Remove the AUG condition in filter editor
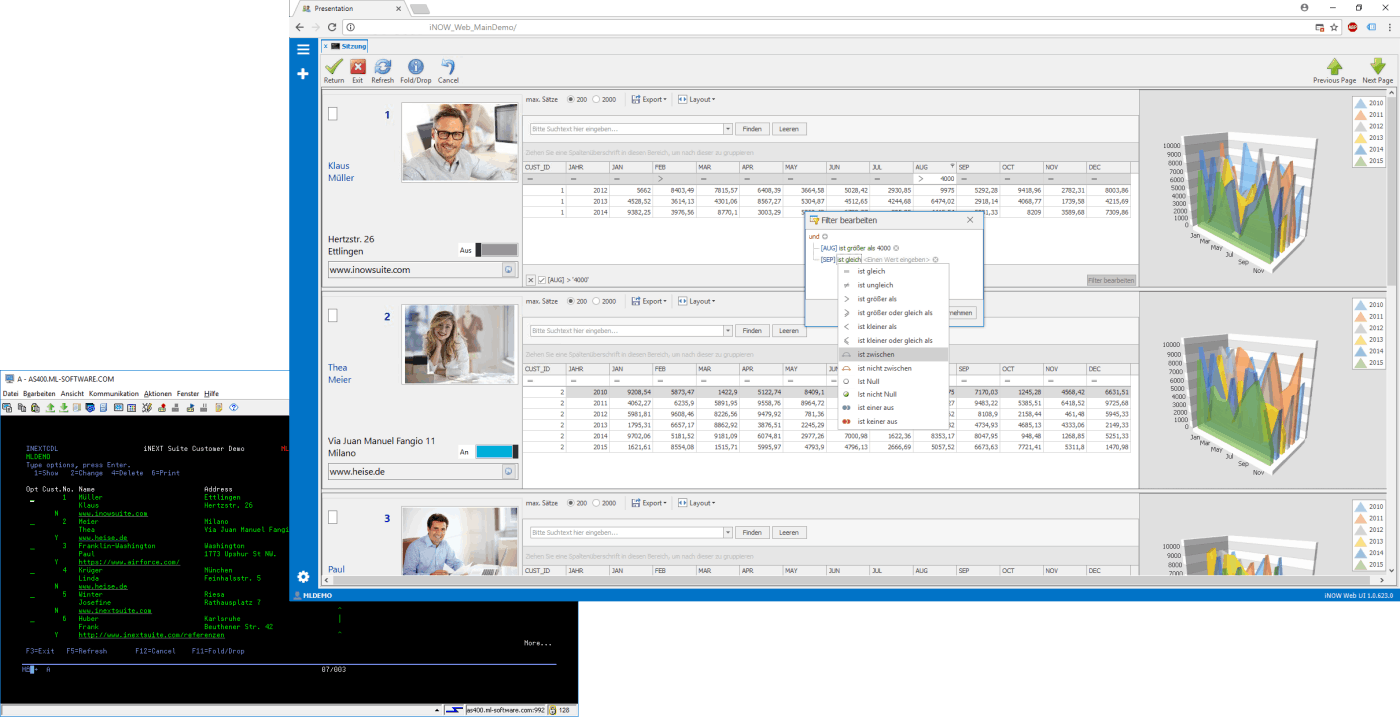Image resolution: width=1400 pixels, height=717 pixels. point(896,248)
